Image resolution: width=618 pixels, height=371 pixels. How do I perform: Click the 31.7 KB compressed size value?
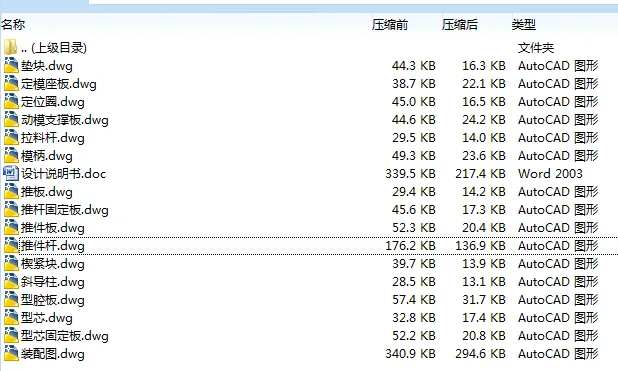point(484,300)
